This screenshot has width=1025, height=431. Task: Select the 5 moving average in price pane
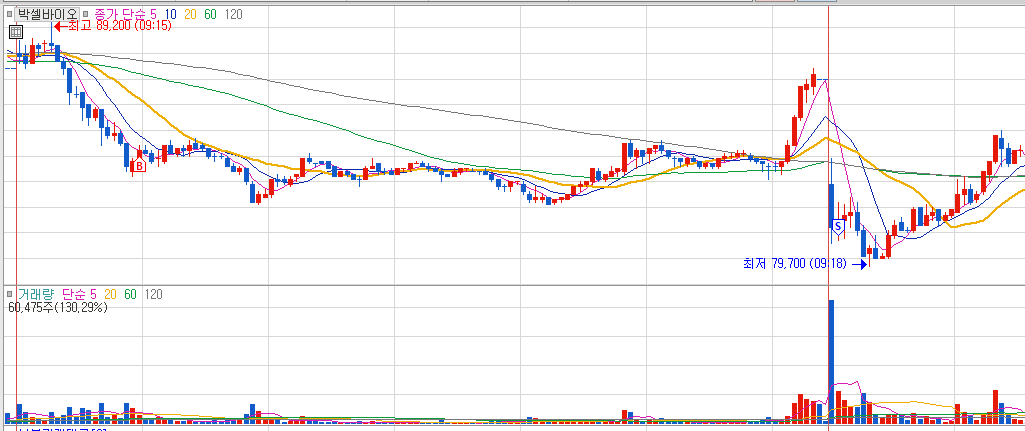coord(154,13)
